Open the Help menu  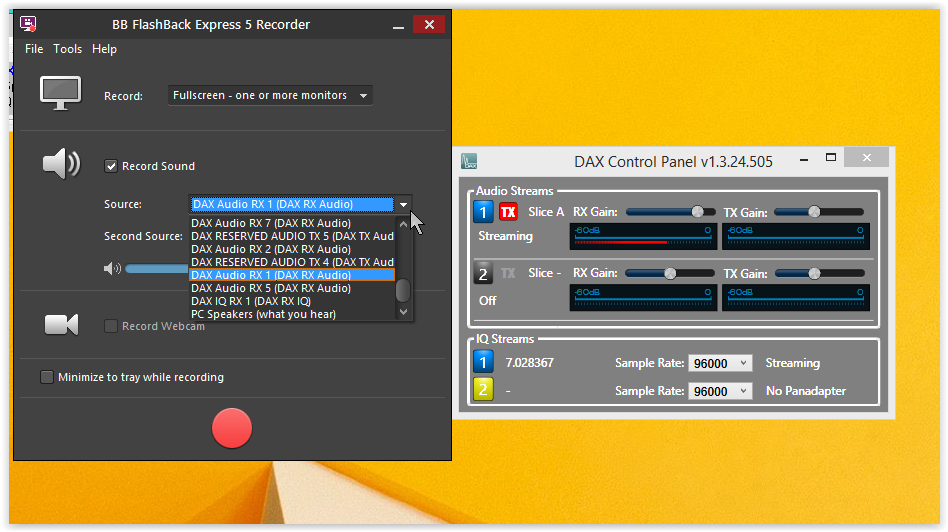104,49
